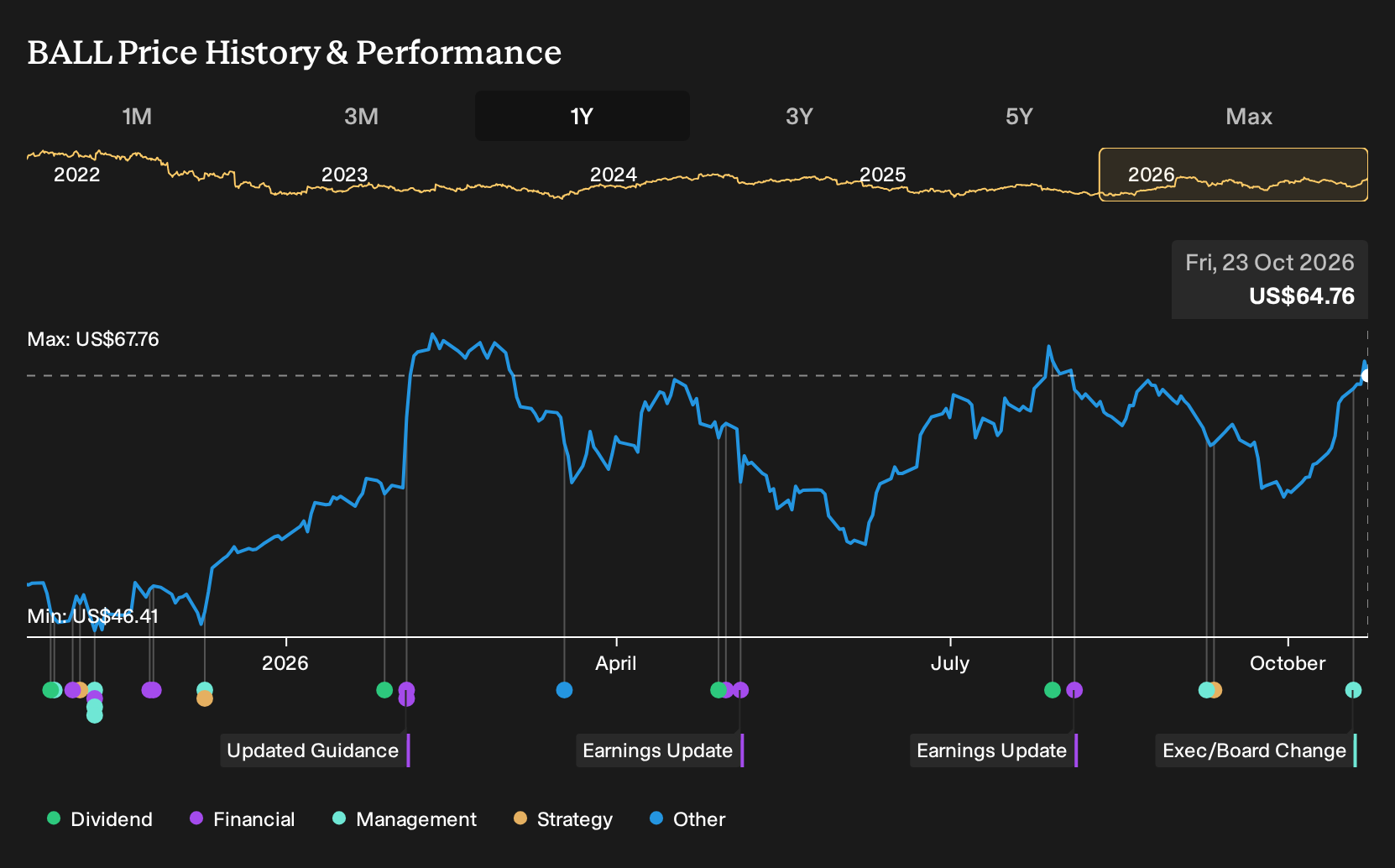Open the Exec/Board Change event label
Image resolution: width=1395 pixels, height=868 pixels.
click(1257, 750)
